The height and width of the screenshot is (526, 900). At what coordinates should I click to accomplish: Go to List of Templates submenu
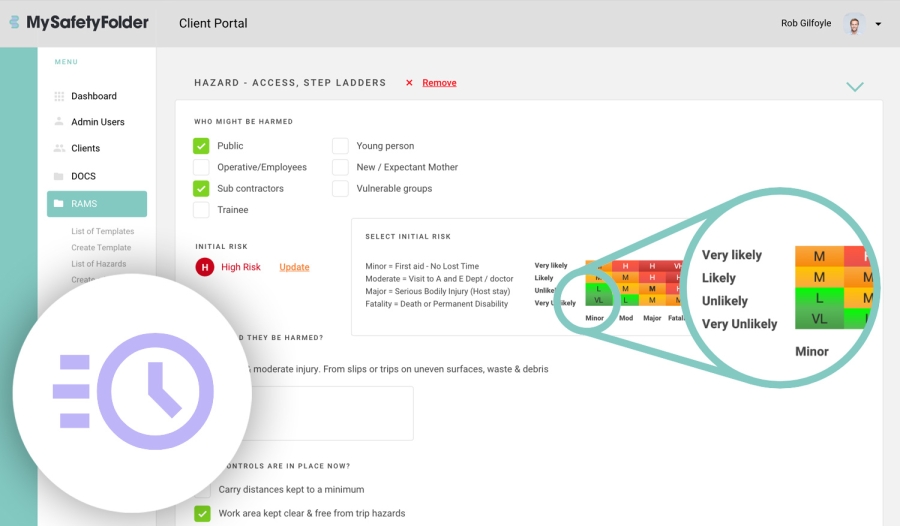(102, 231)
